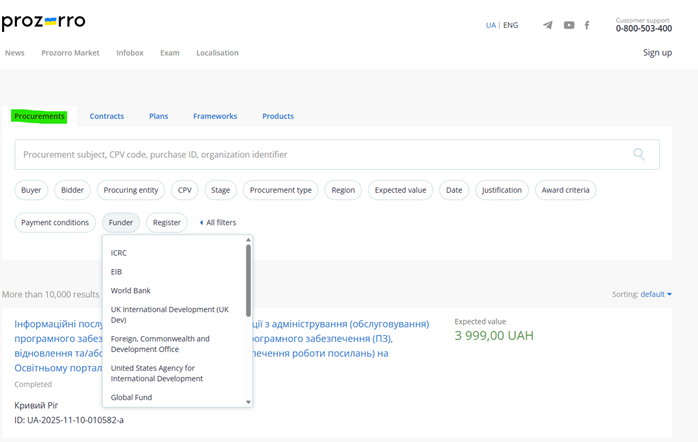The image size is (698, 442).
Task: Select EIB from funder list
Action: pos(117,271)
